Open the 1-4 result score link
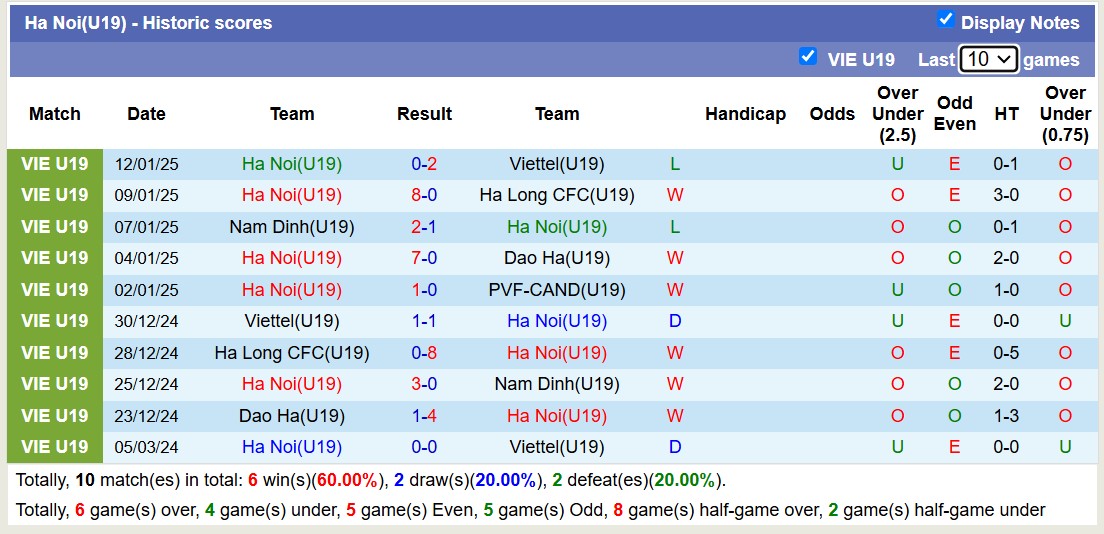Image resolution: width=1104 pixels, height=534 pixels. pos(424,416)
